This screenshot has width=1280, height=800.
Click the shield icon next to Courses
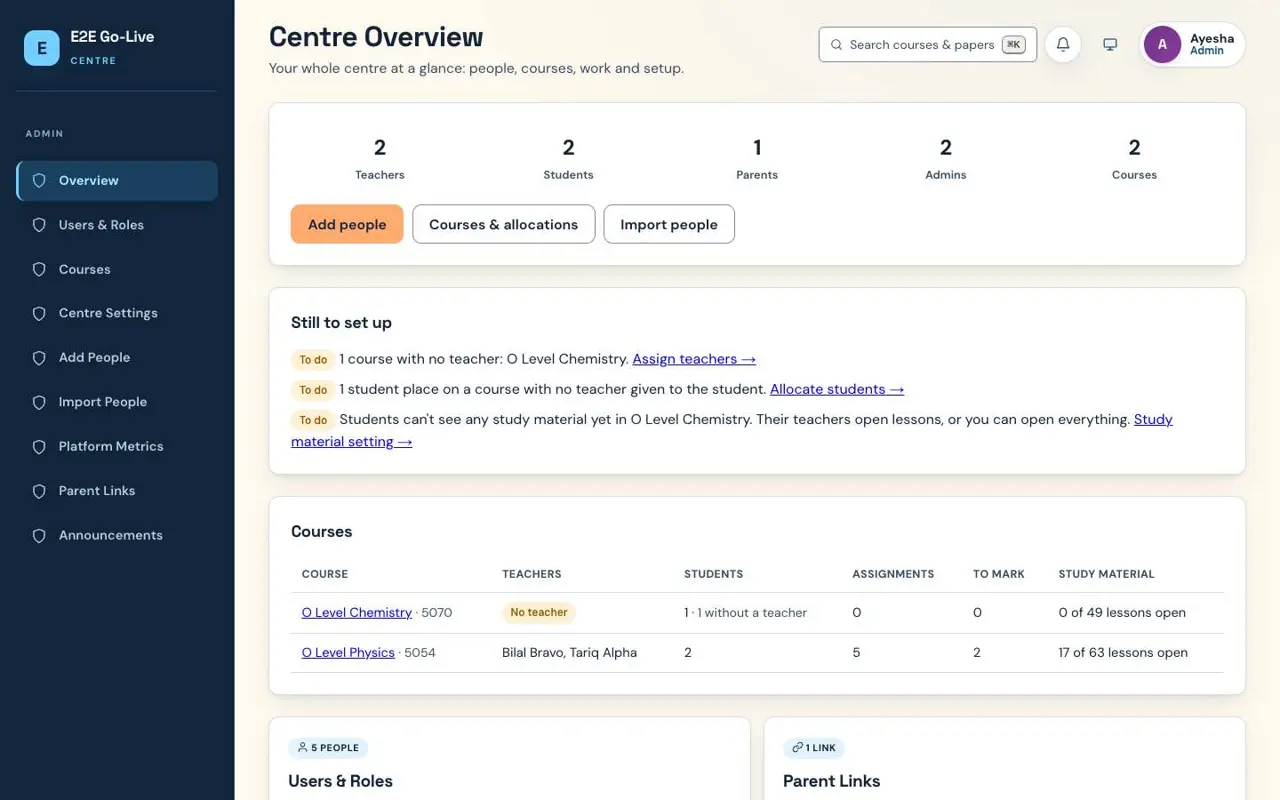pyautogui.click(x=39, y=270)
